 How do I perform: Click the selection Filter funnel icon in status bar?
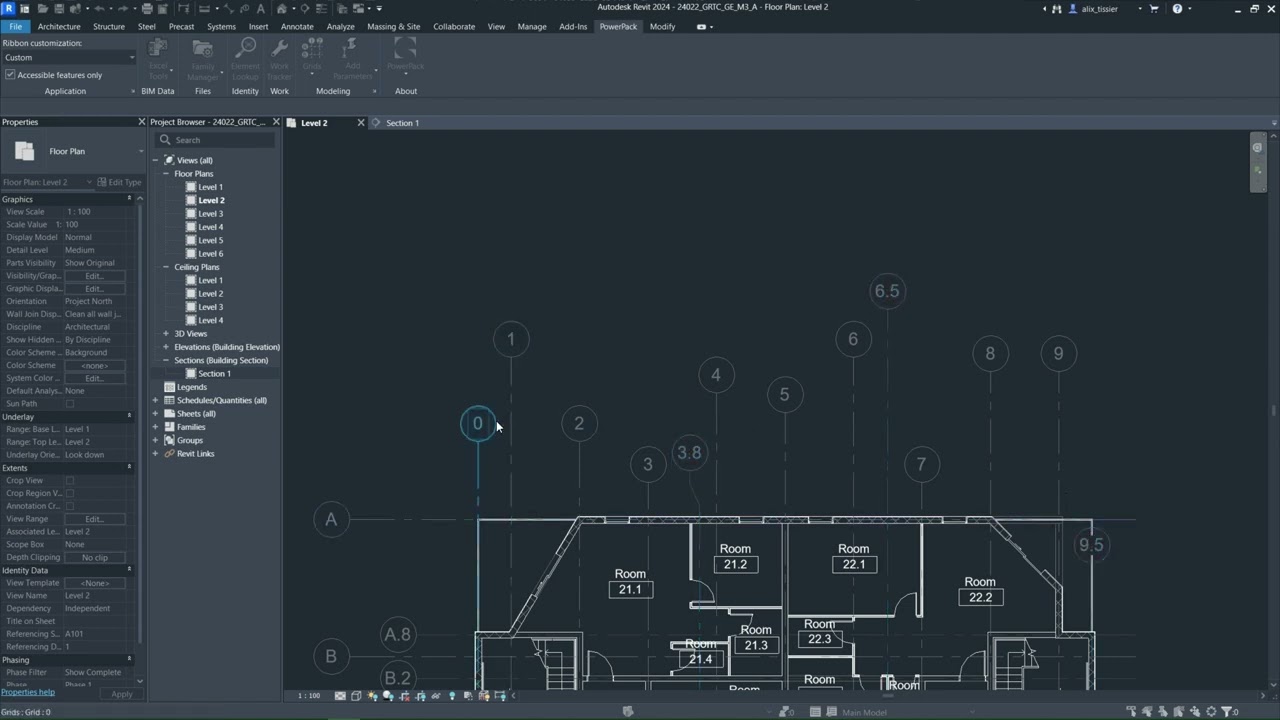pos(1226,712)
